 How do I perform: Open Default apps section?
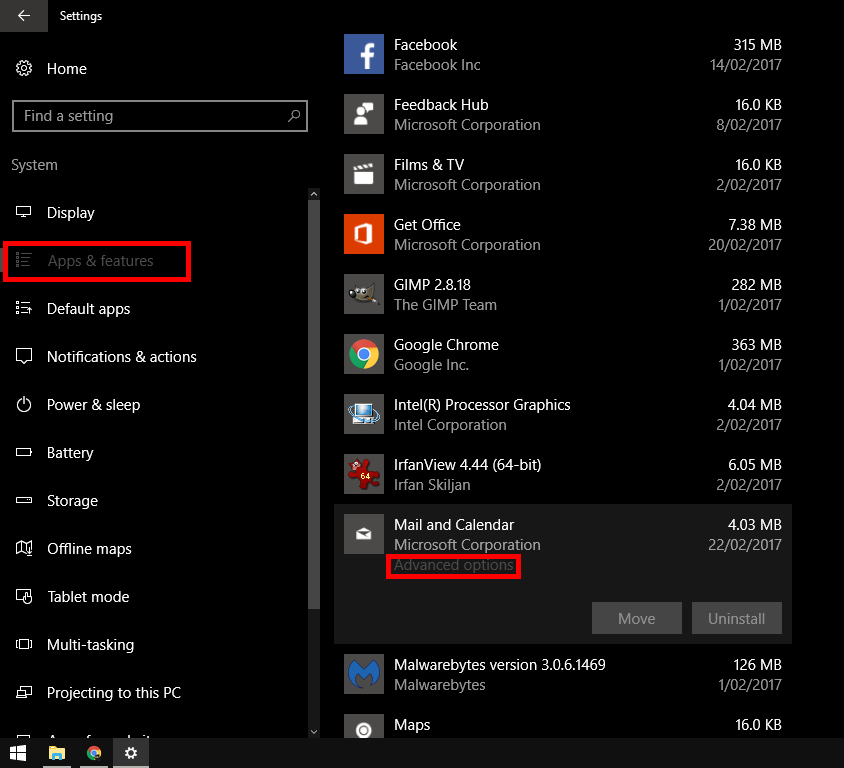[x=89, y=309]
